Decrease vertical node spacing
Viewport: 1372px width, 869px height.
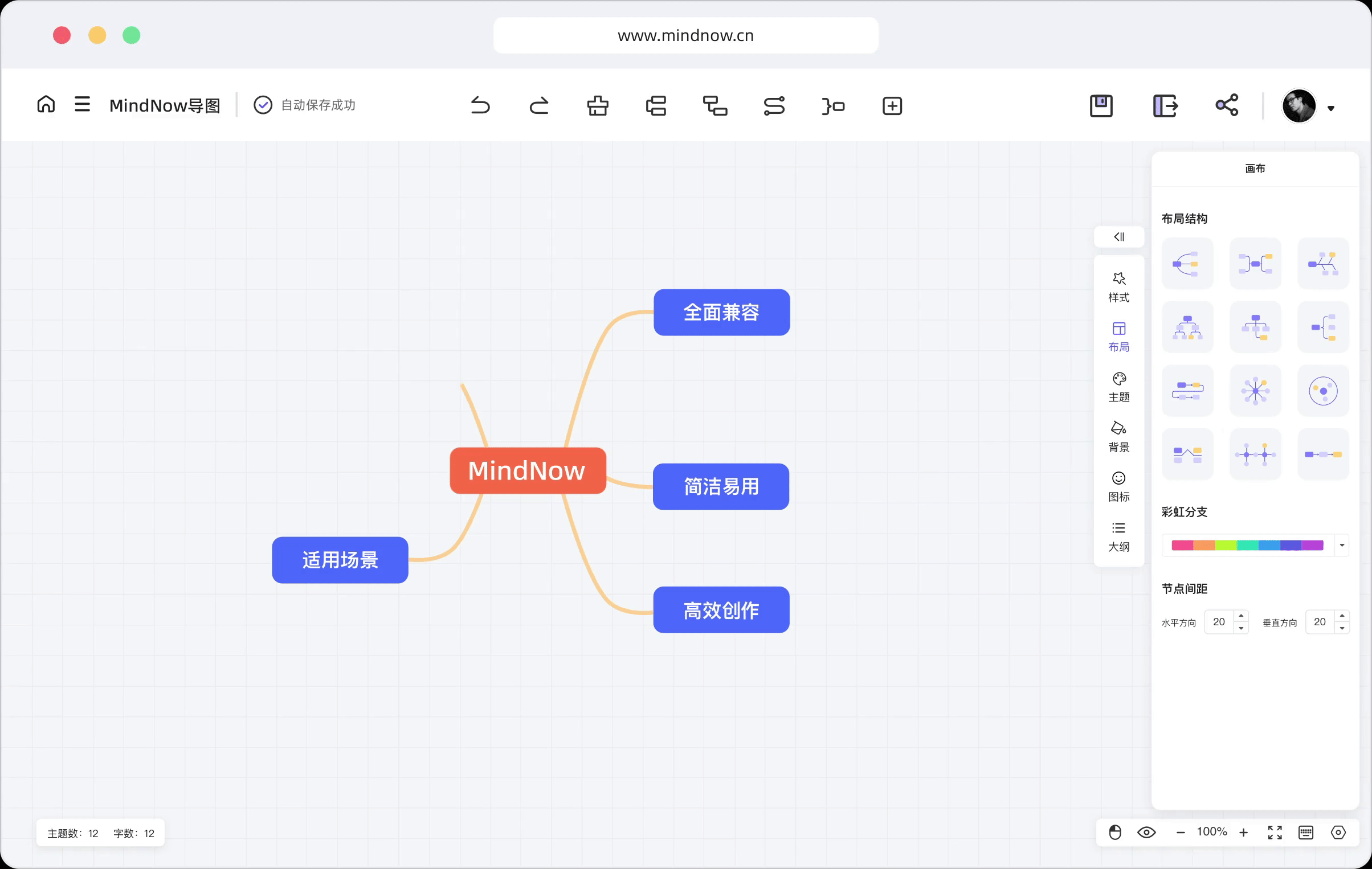click(1342, 628)
